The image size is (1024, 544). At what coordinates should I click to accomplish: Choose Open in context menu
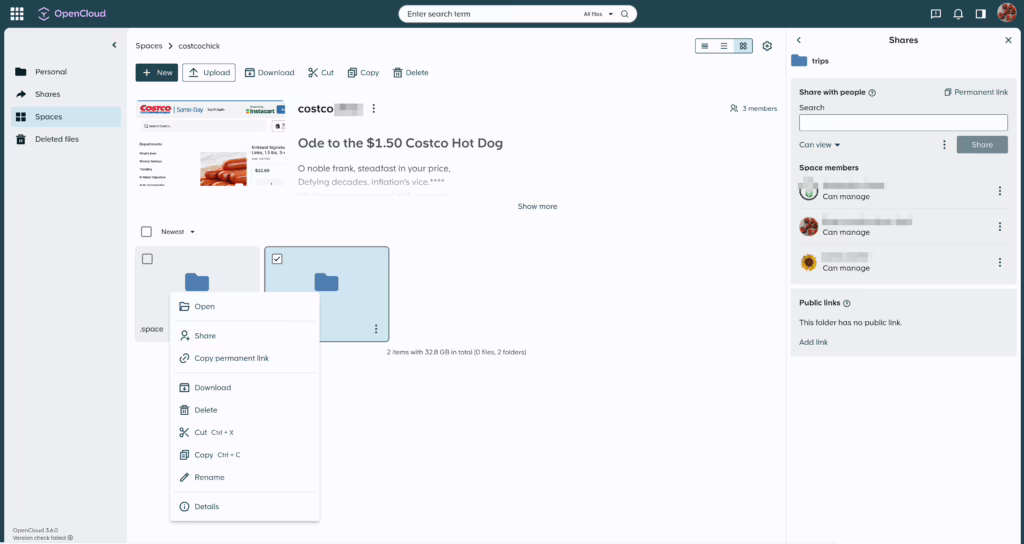[245, 306]
